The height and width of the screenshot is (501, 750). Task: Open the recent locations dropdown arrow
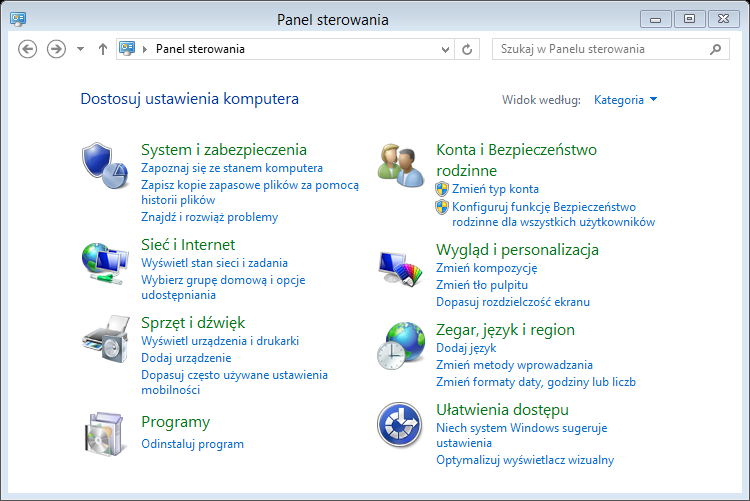coord(80,49)
